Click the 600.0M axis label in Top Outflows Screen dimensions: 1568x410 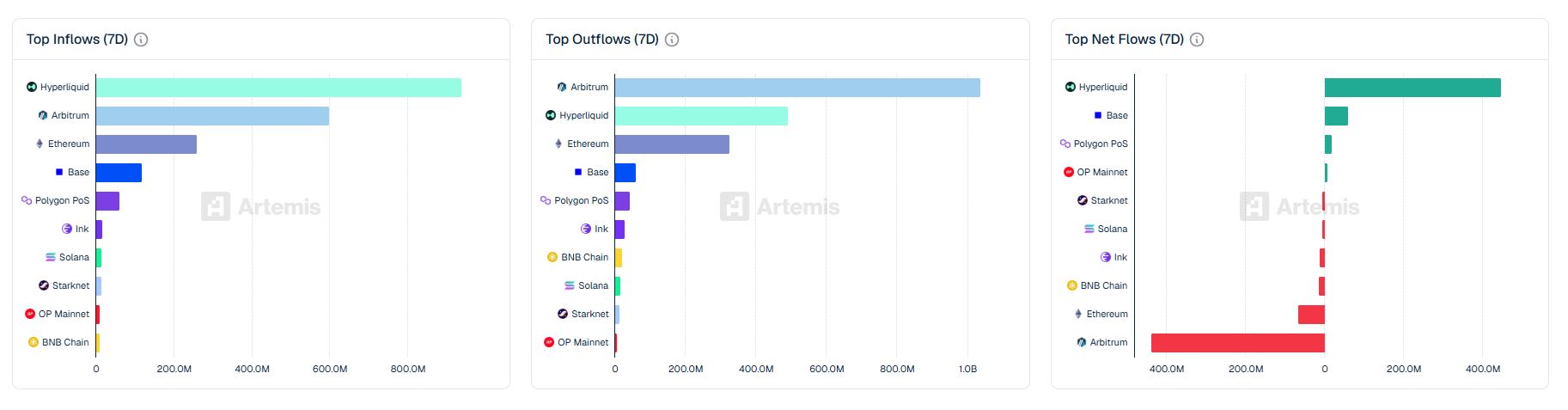point(827,369)
